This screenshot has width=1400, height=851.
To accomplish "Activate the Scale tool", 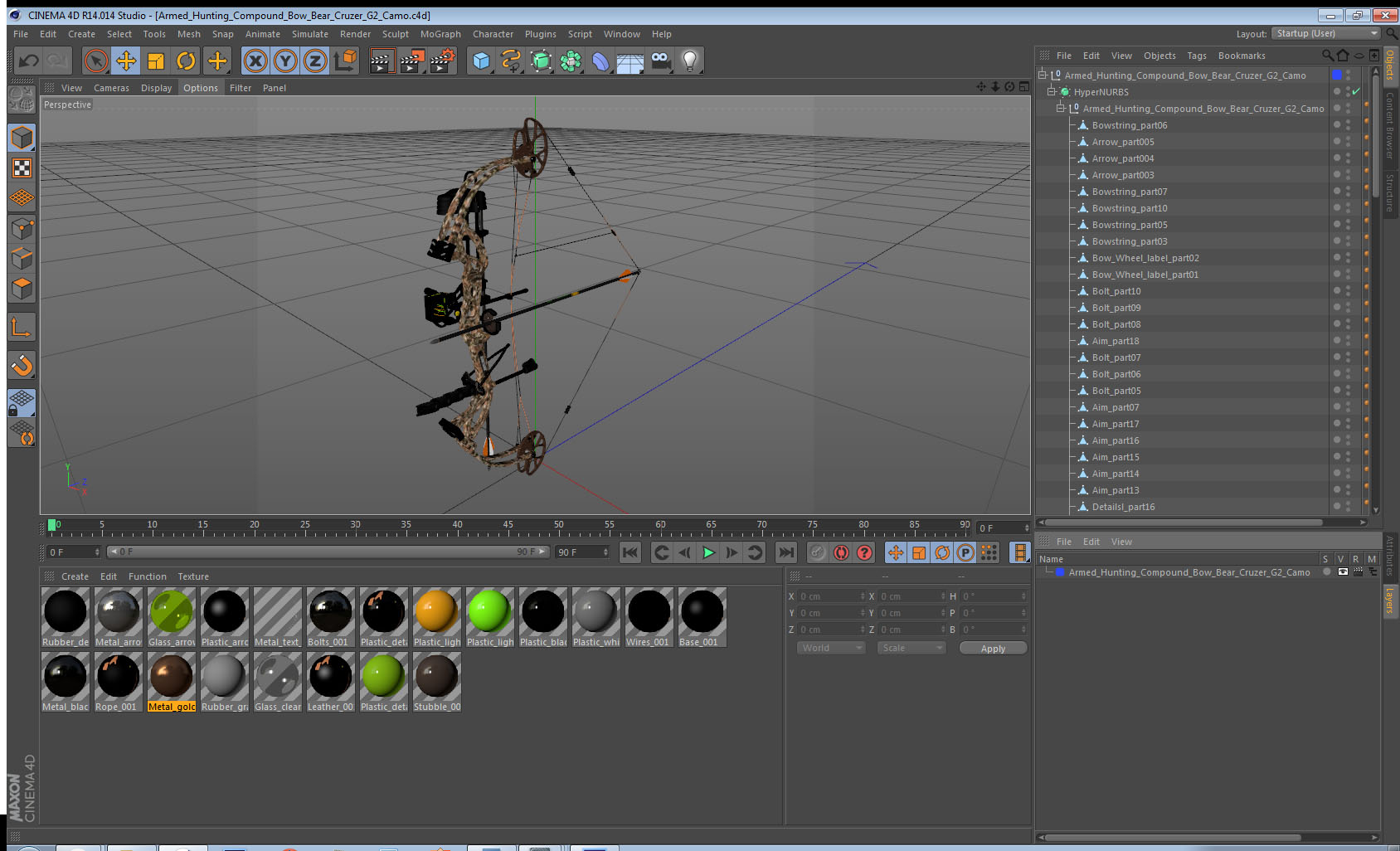I will [156, 61].
